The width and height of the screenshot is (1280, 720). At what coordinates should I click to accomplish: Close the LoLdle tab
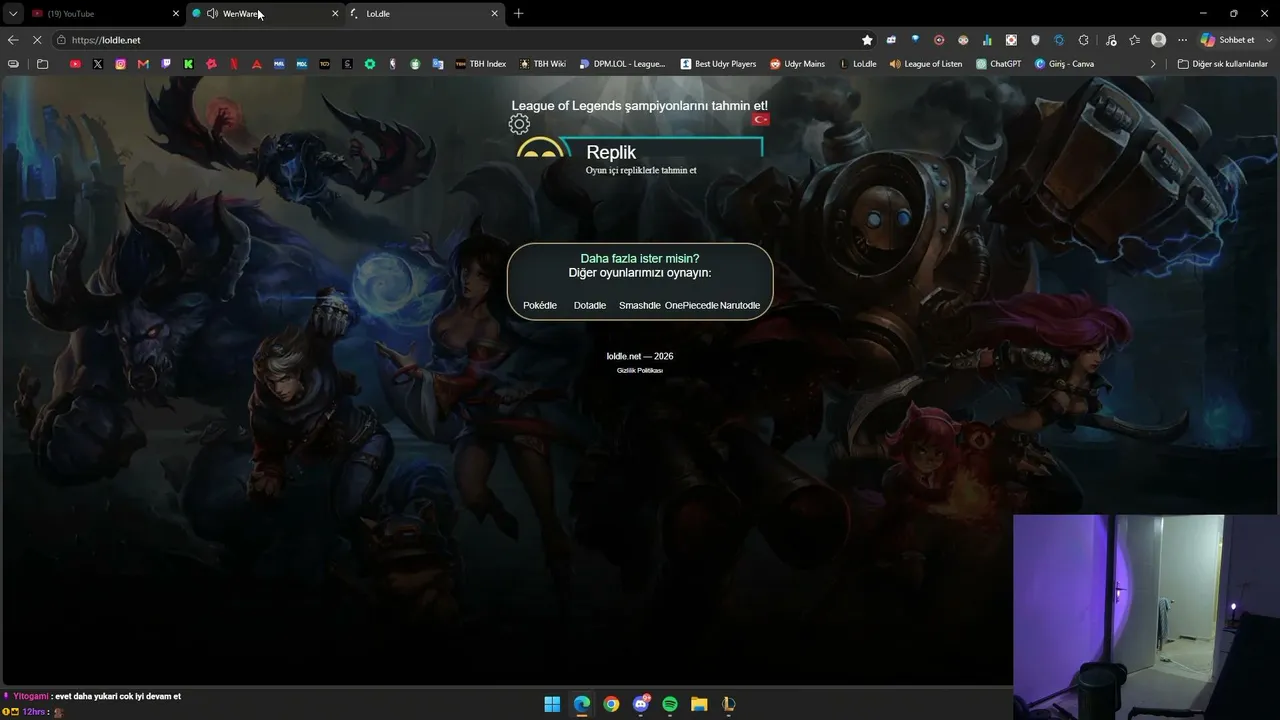tap(494, 14)
